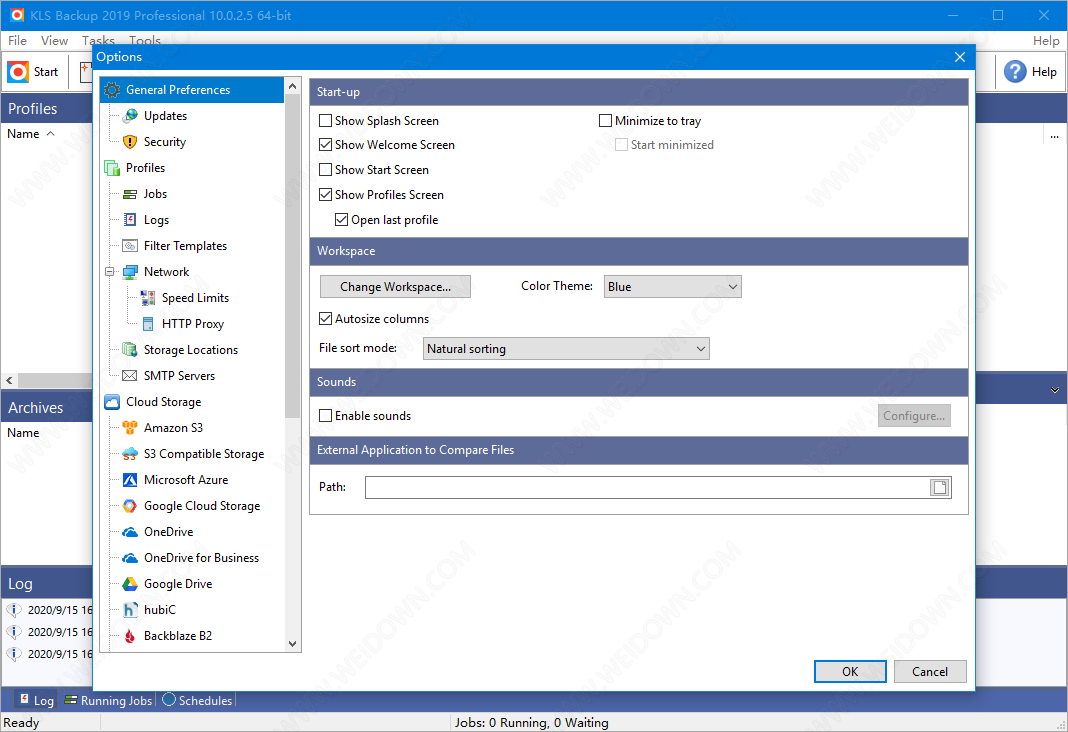Collapse Archives panel chevron in main window
The image size is (1068, 732).
coord(1054,390)
